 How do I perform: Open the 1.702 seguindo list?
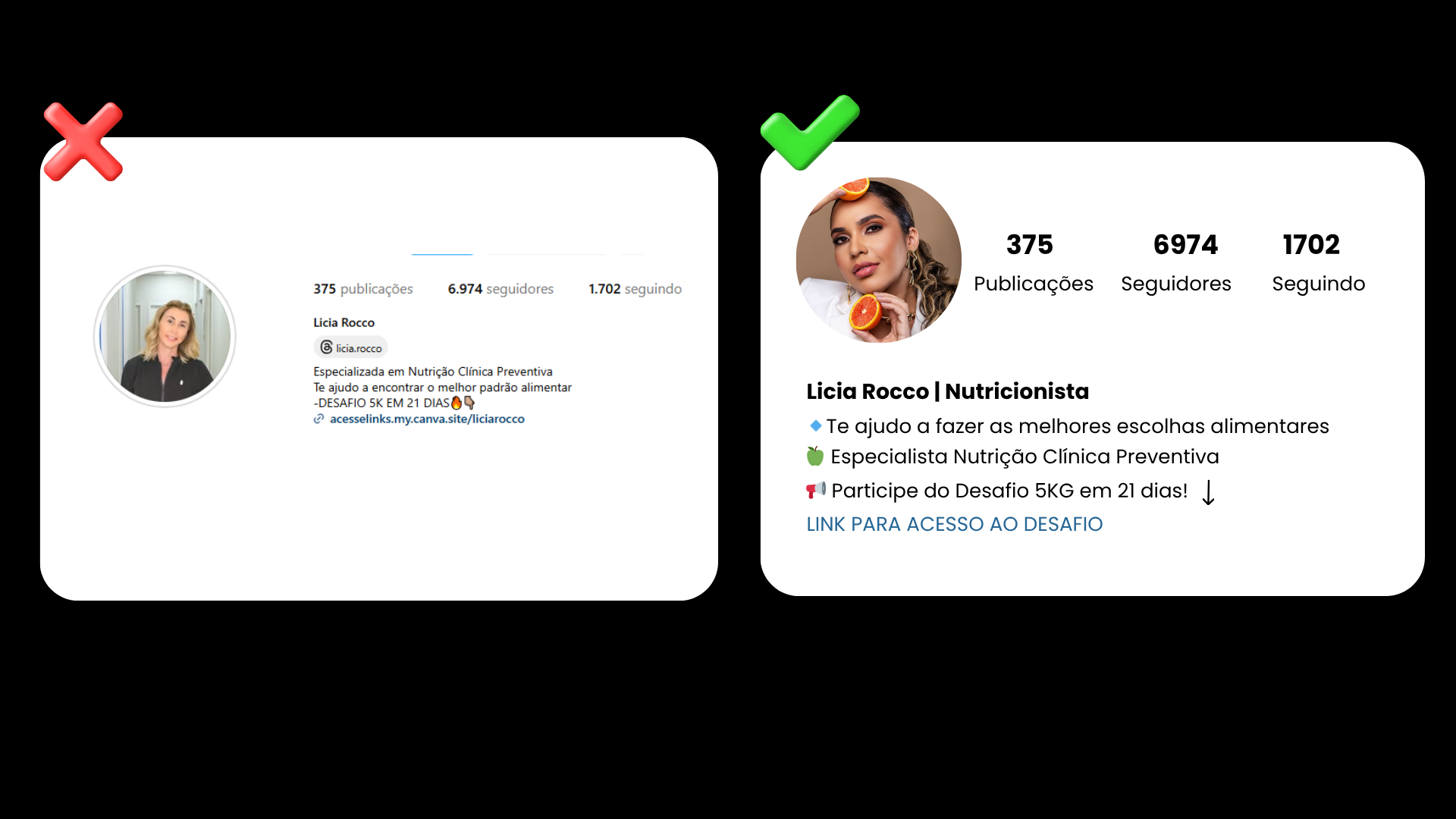coord(635,289)
